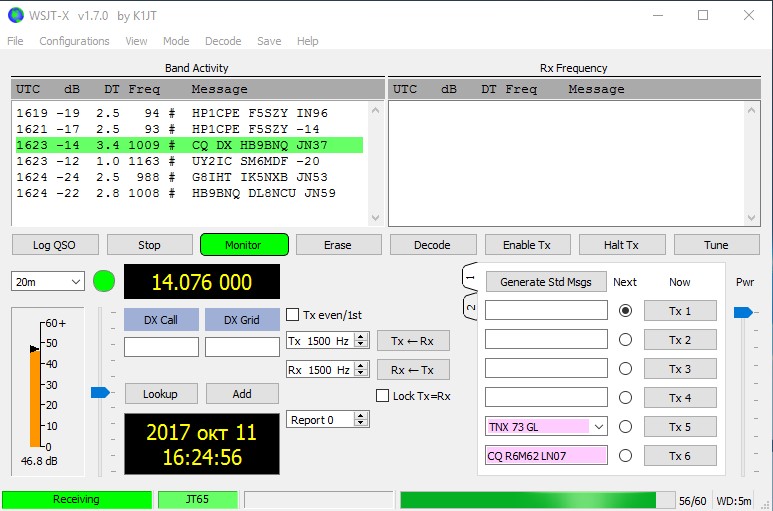The width and height of the screenshot is (773, 511).
Task: Decrease Report 0 value with down arrow
Action: [x=361, y=423]
